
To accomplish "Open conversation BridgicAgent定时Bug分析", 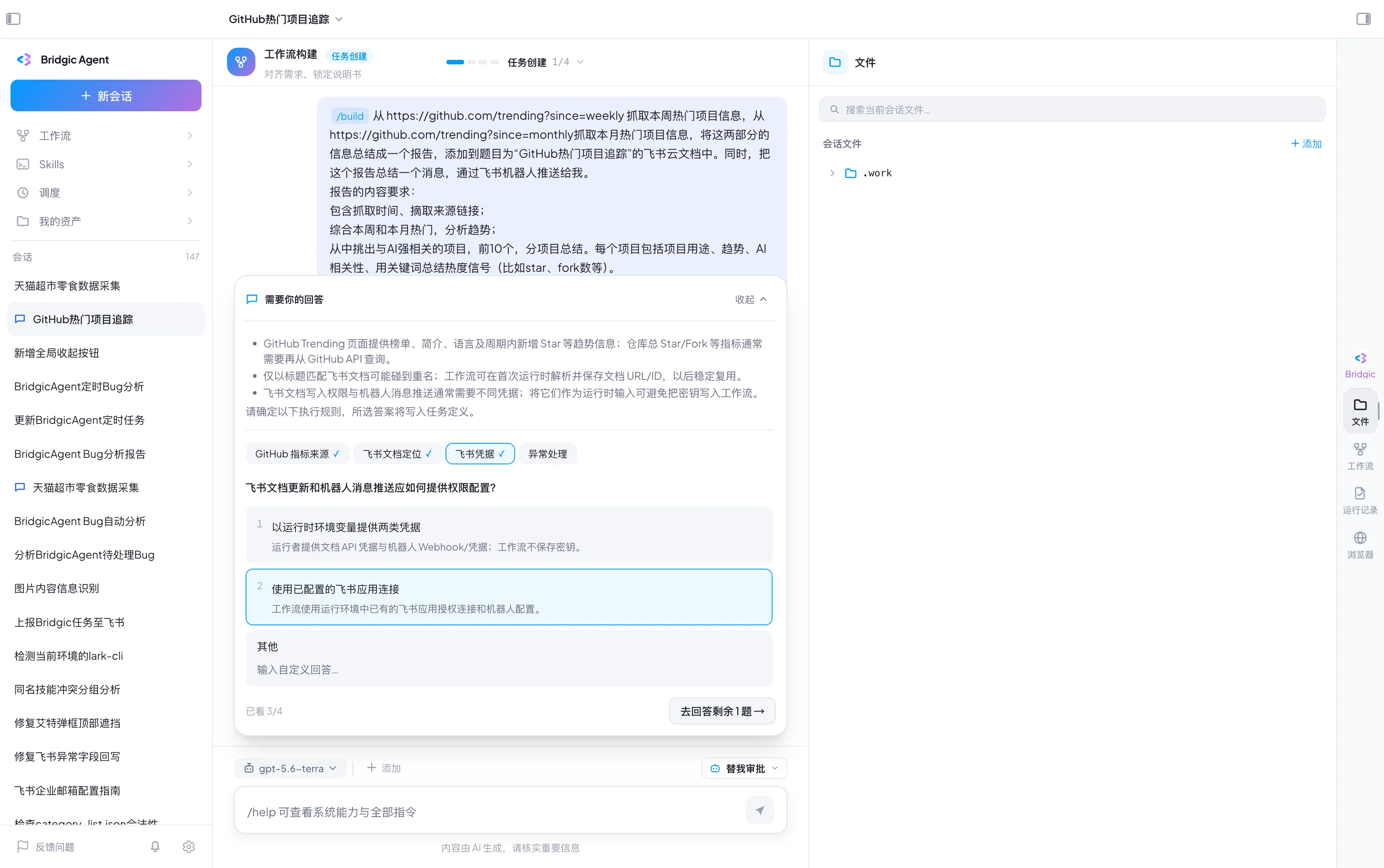I will pyautogui.click(x=106, y=386).
